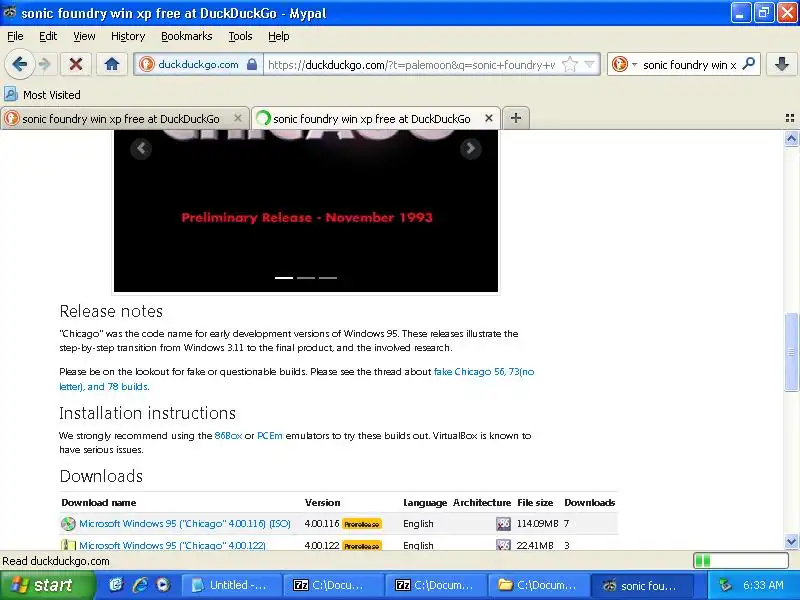Screen dimensions: 800x600
Task: Click the padlock security icon
Action: [252, 64]
